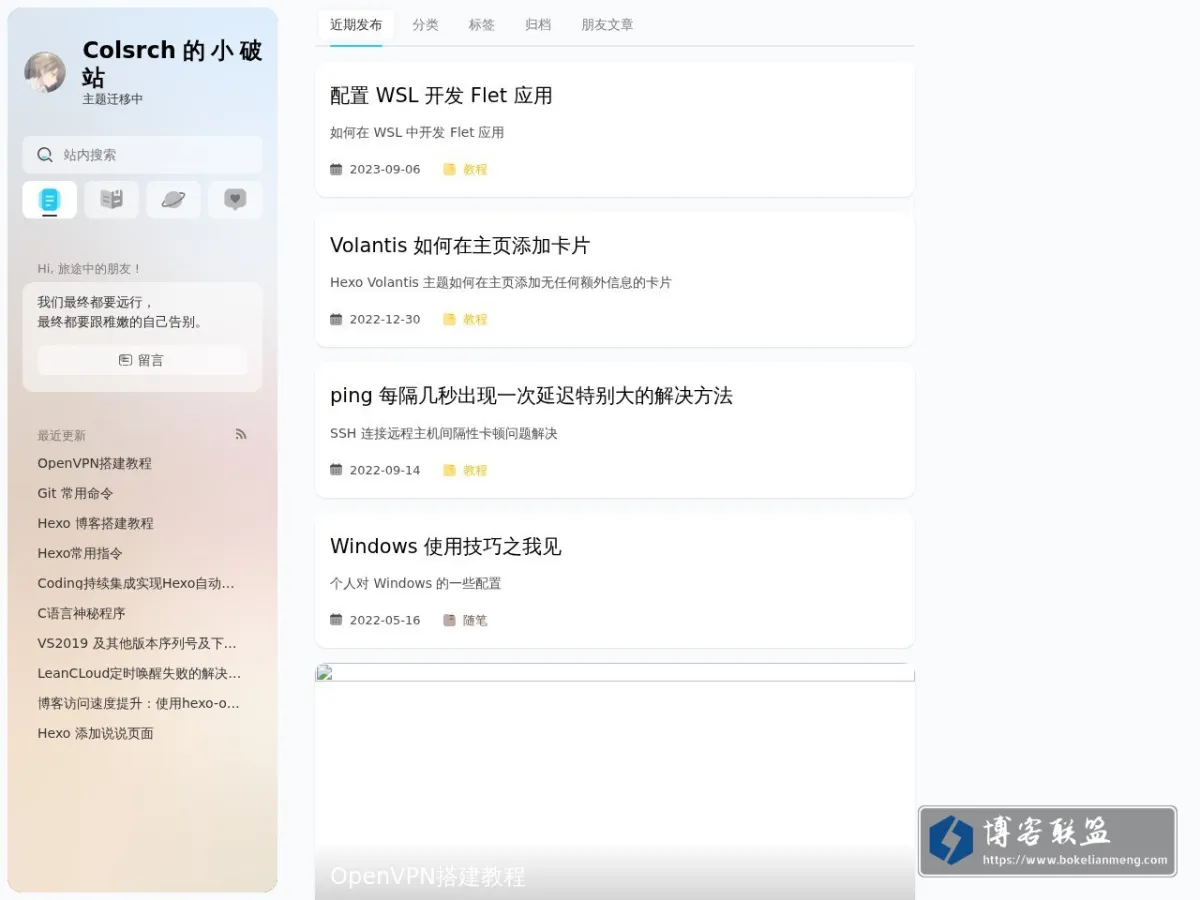
Task: Click the excerpt 如何在 WSL 中开发 Flet 应用
Action: (x=417, y=133)
